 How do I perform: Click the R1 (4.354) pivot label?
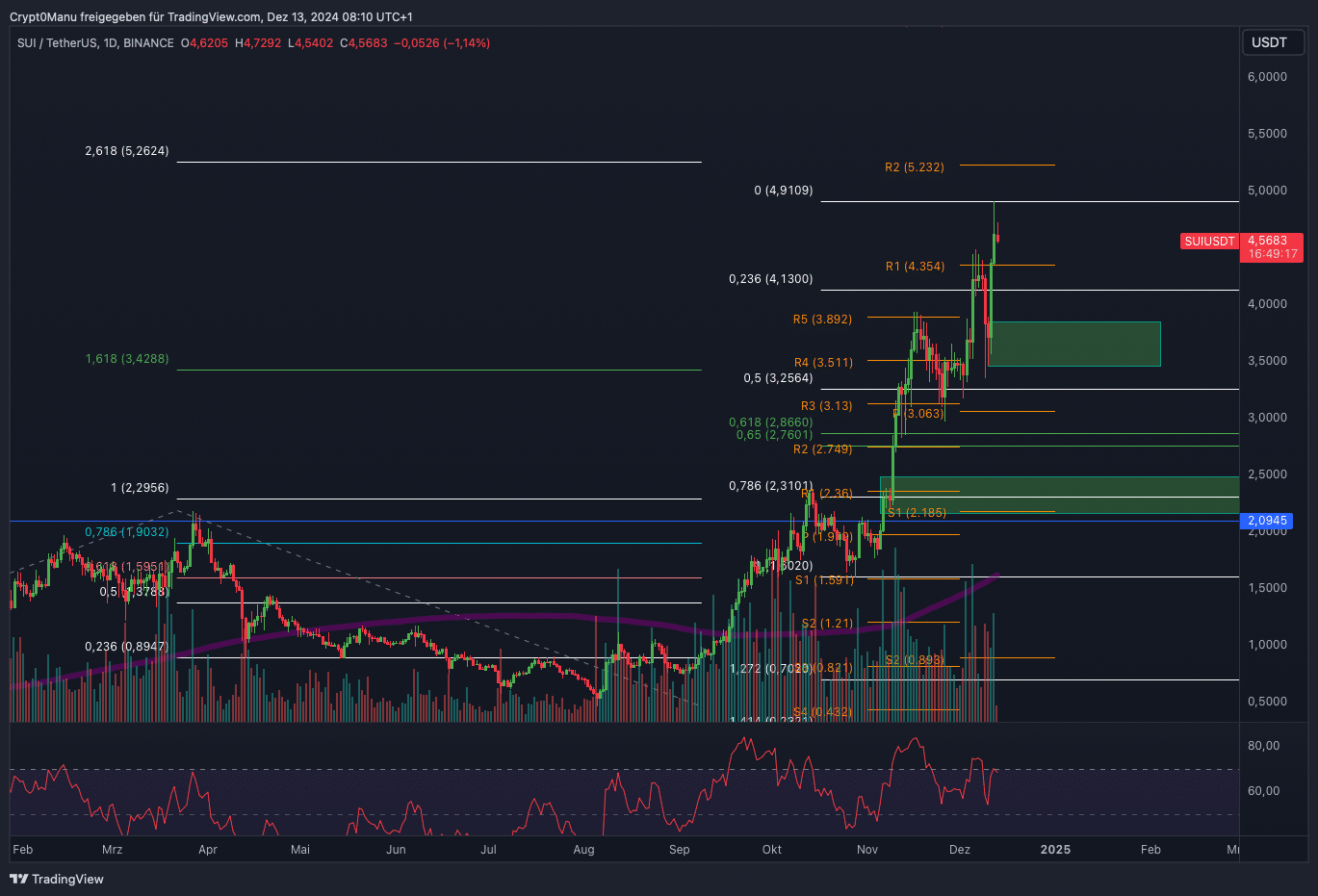(x=915, y=267)
